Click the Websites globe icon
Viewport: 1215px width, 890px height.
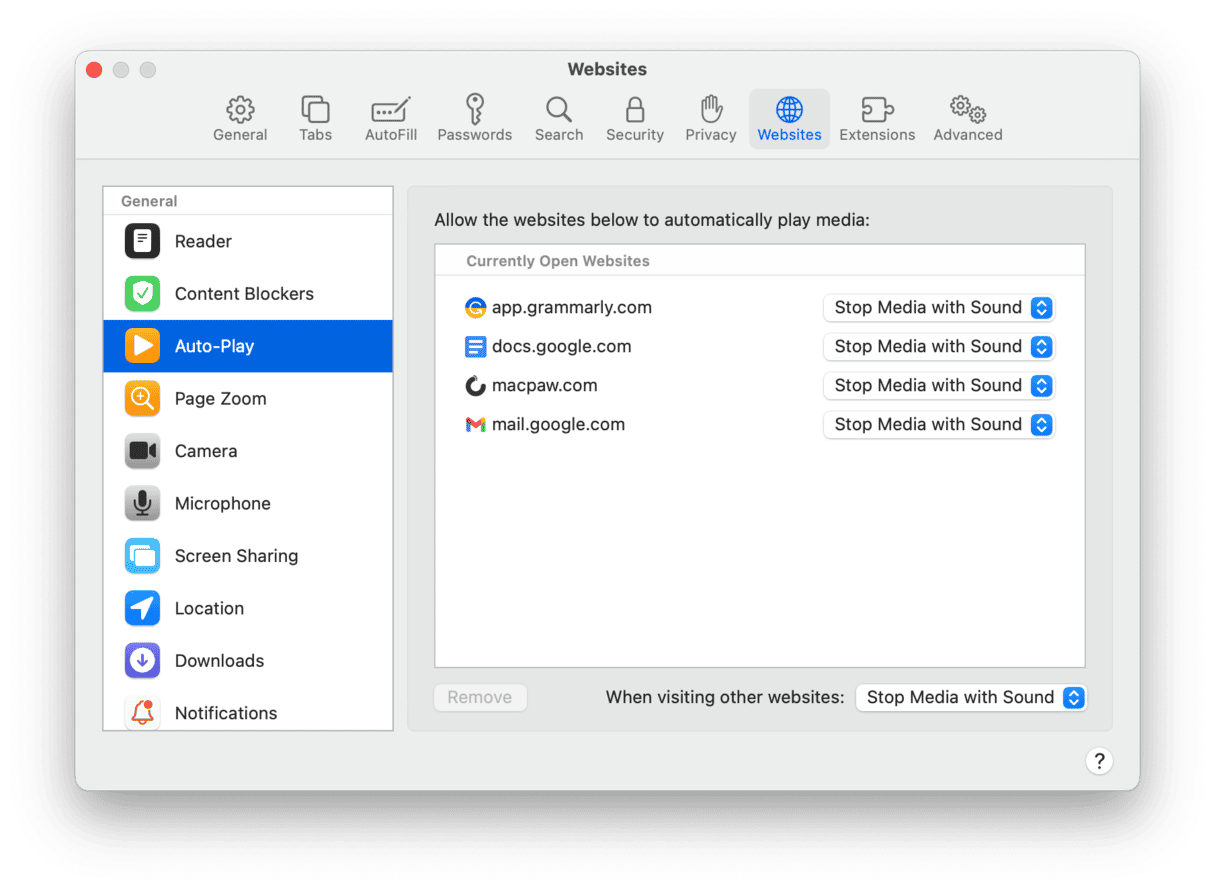click(x=789, y=109)
